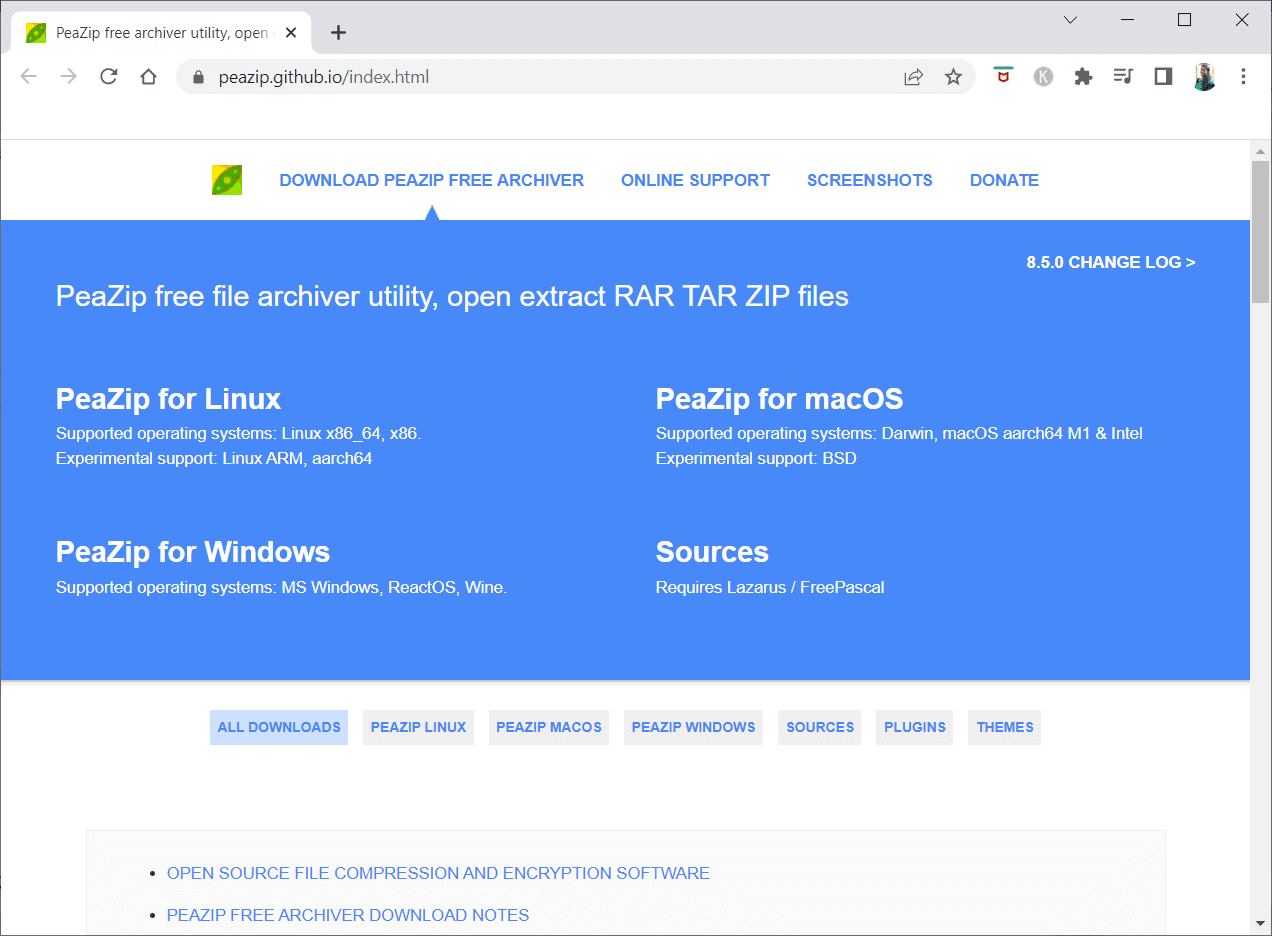Open the Online Support menu item
This screenshot has height=936, width=1272.
click(x=695, y=180)
